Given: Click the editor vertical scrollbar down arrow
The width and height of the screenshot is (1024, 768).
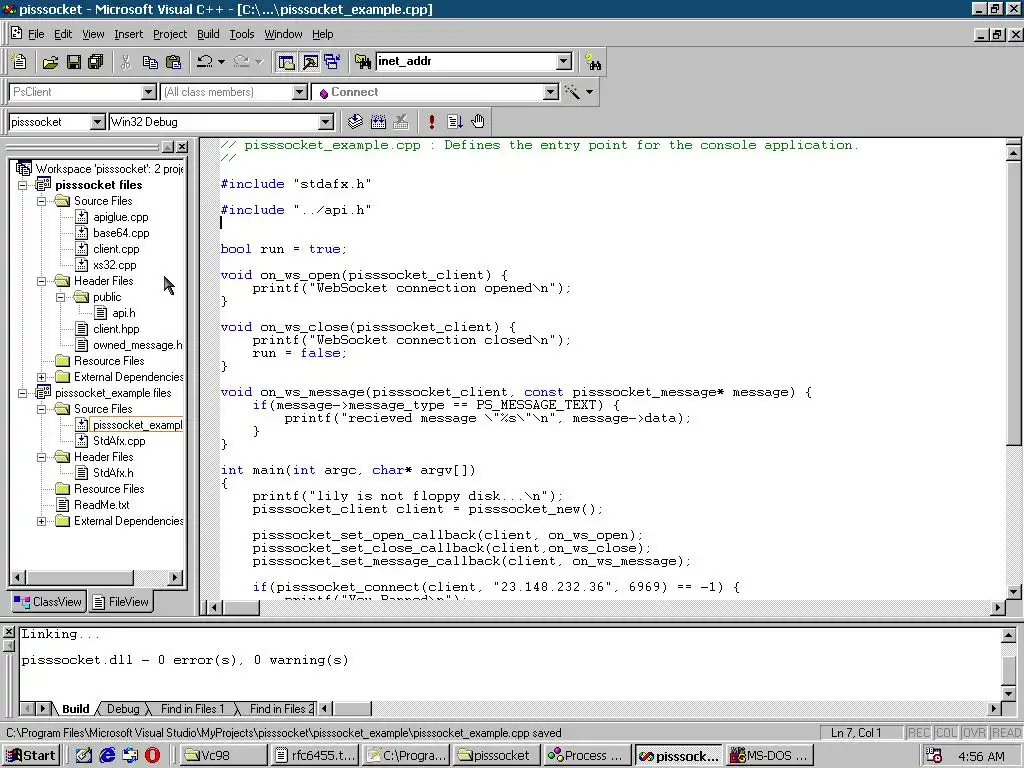Looking at the screenshot, I should click(1014, 592).
